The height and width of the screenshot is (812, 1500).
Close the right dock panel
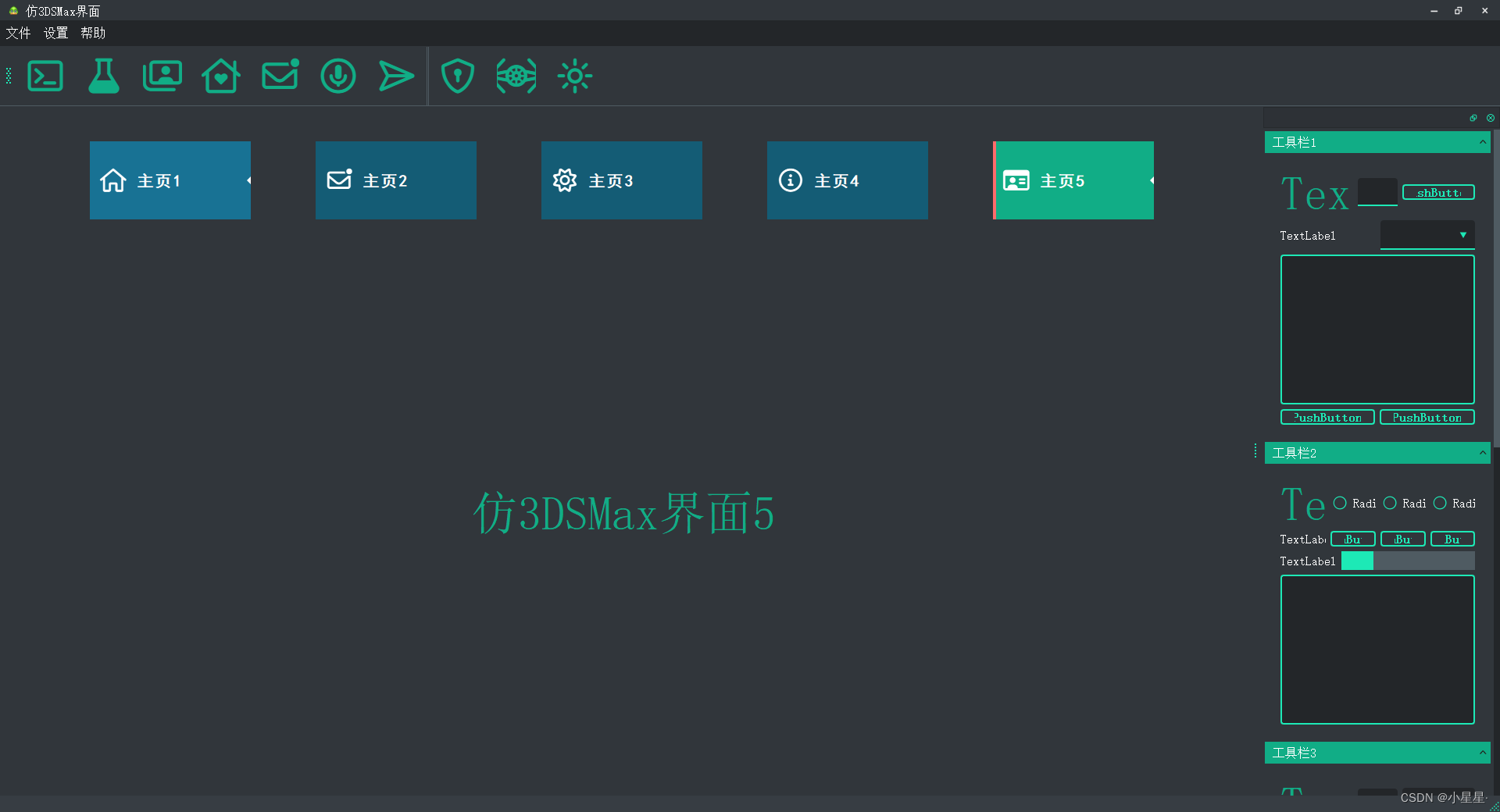1491,118
